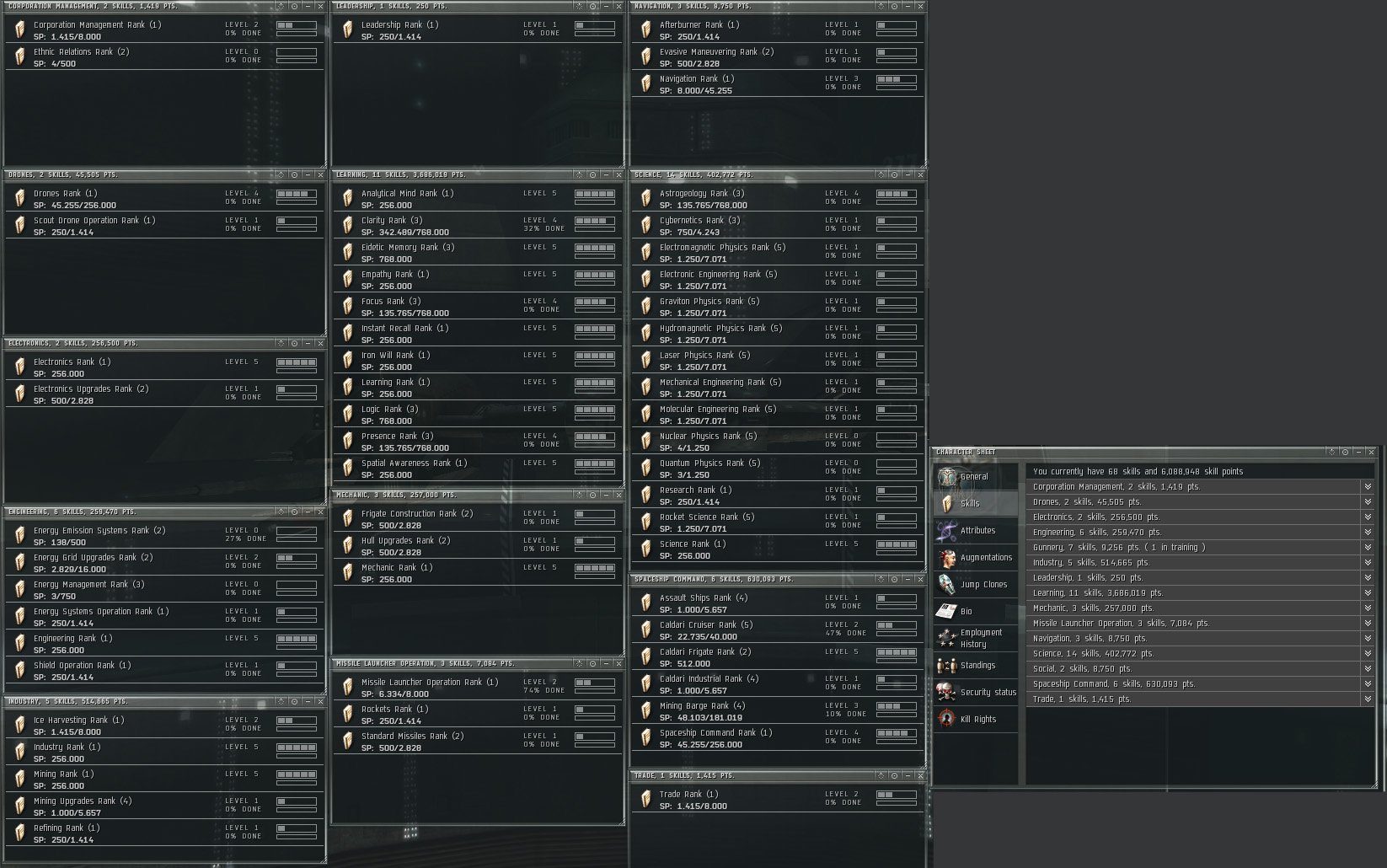
Task: Click the skill book icon beside Ice Harvesting
Action: [x=20, y=726]
